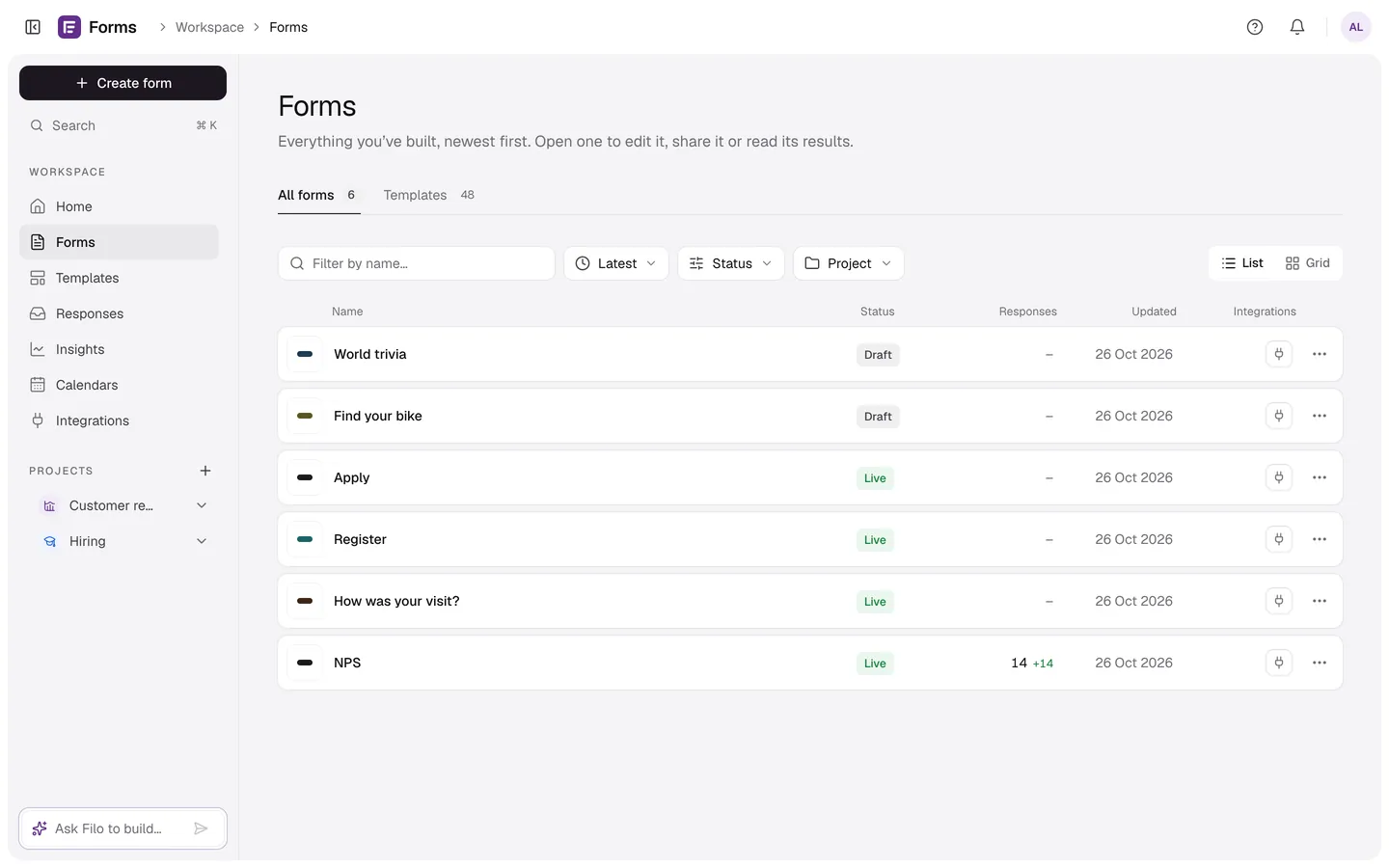Switch to Grid view
1389x868 pixels.
pos(1307,263)
